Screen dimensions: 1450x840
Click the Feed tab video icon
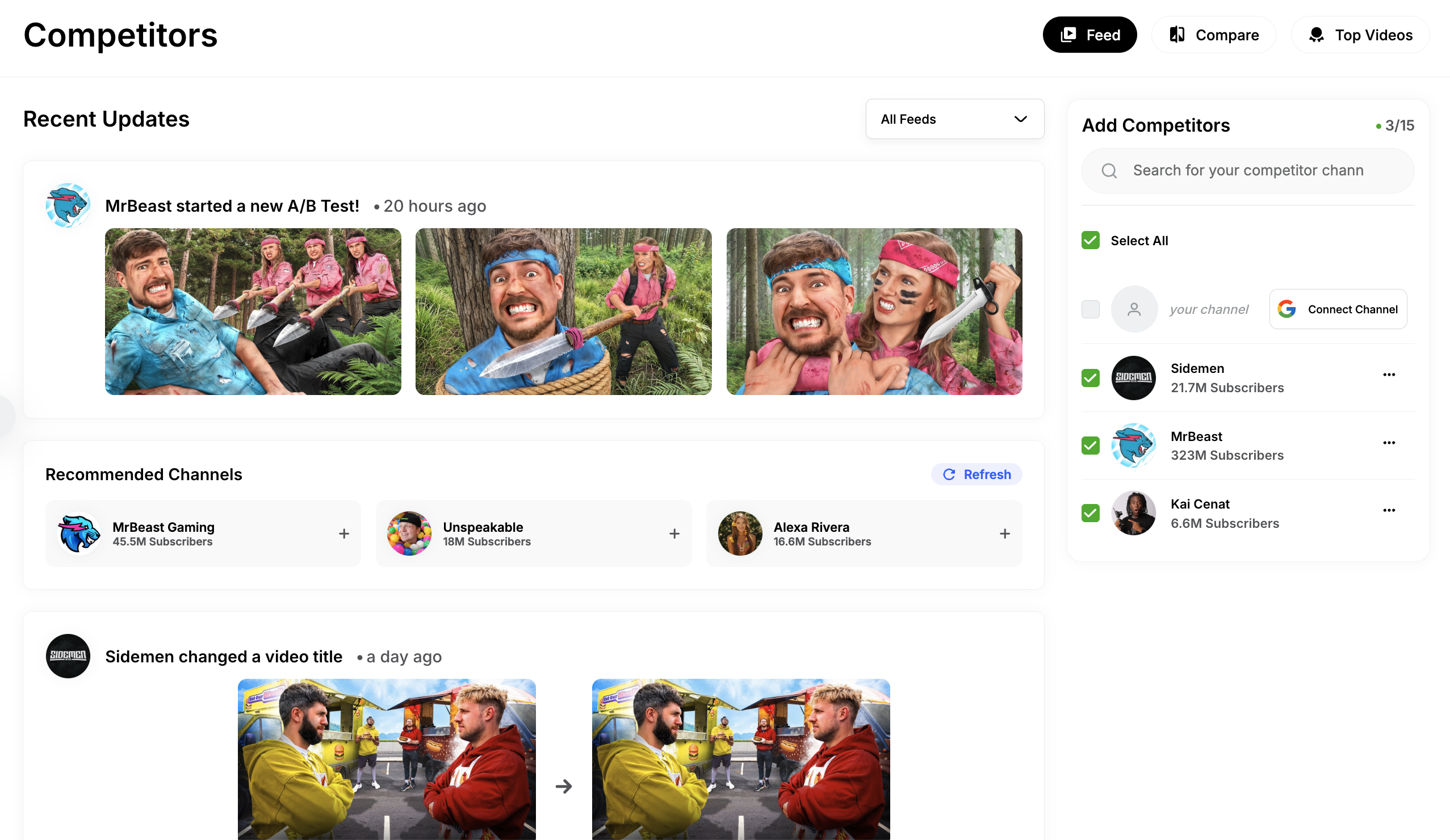(x=1068, y=35)
